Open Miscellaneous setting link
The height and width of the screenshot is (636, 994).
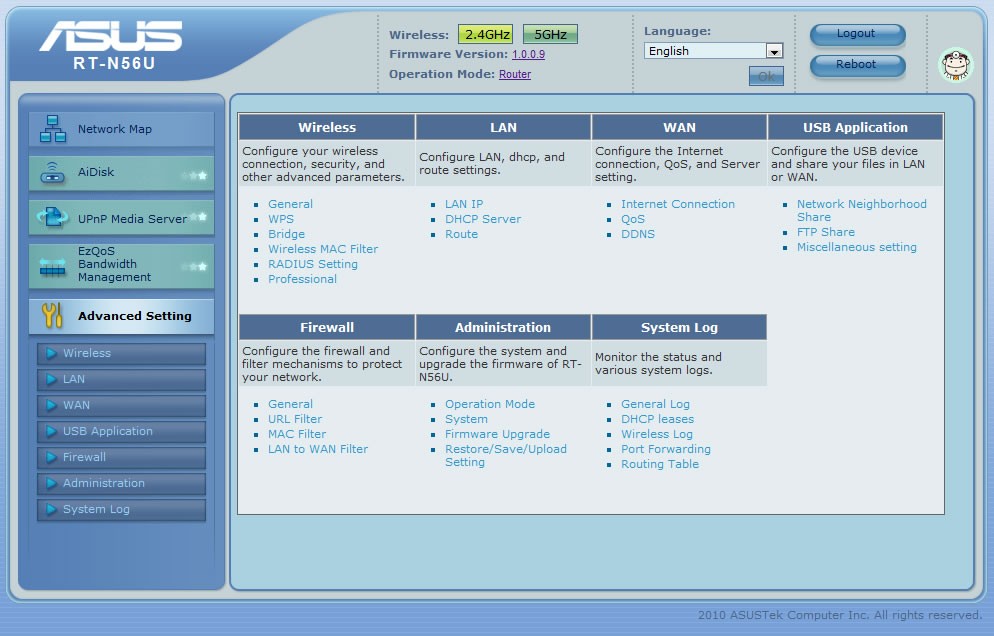[856, 247]
